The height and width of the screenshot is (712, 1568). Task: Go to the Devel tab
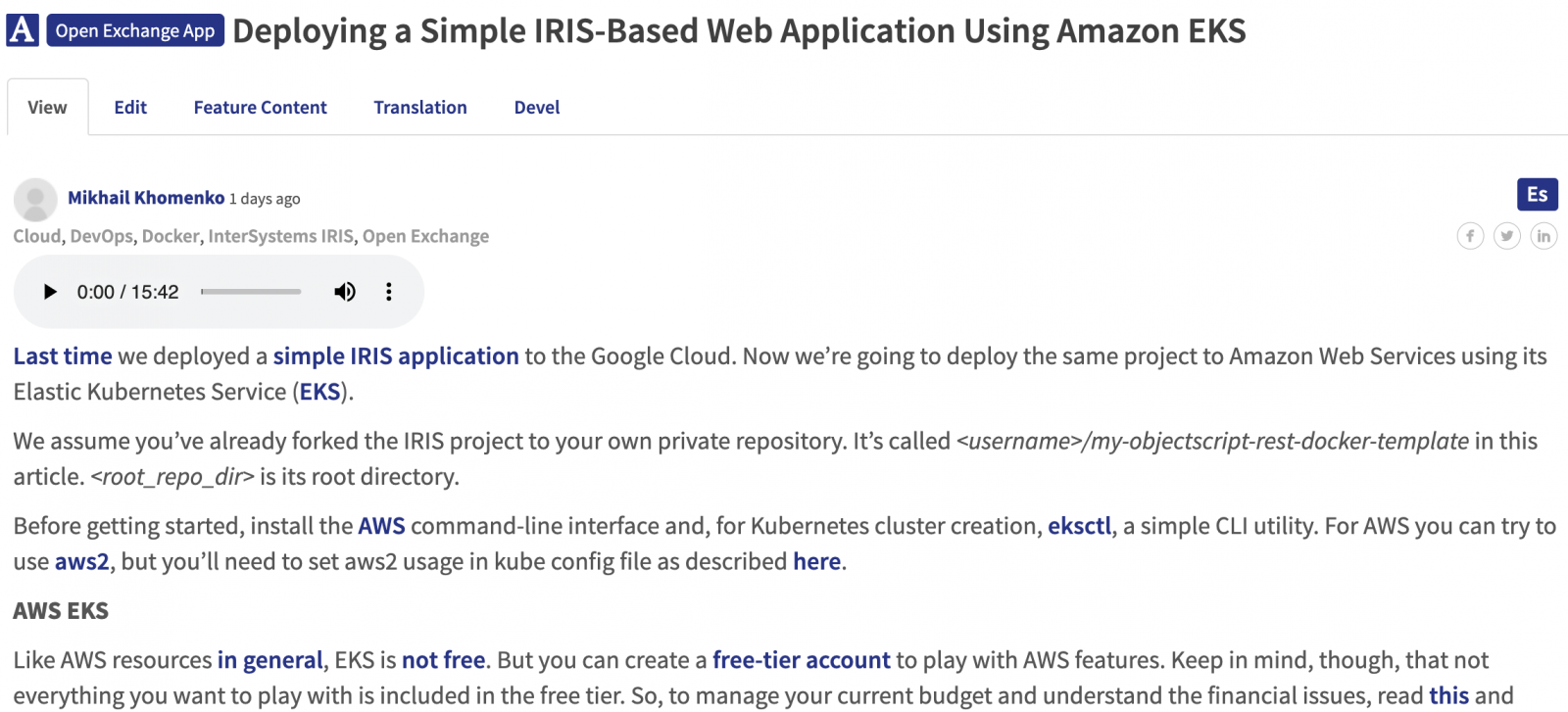(x=537, y=107)
